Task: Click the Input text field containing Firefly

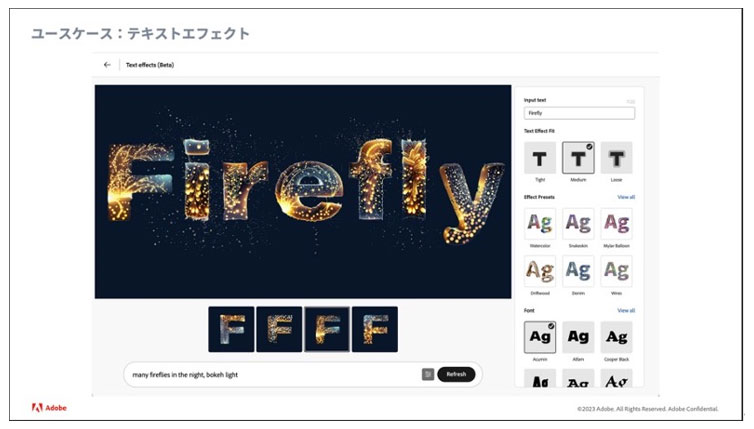Action: 579,113
